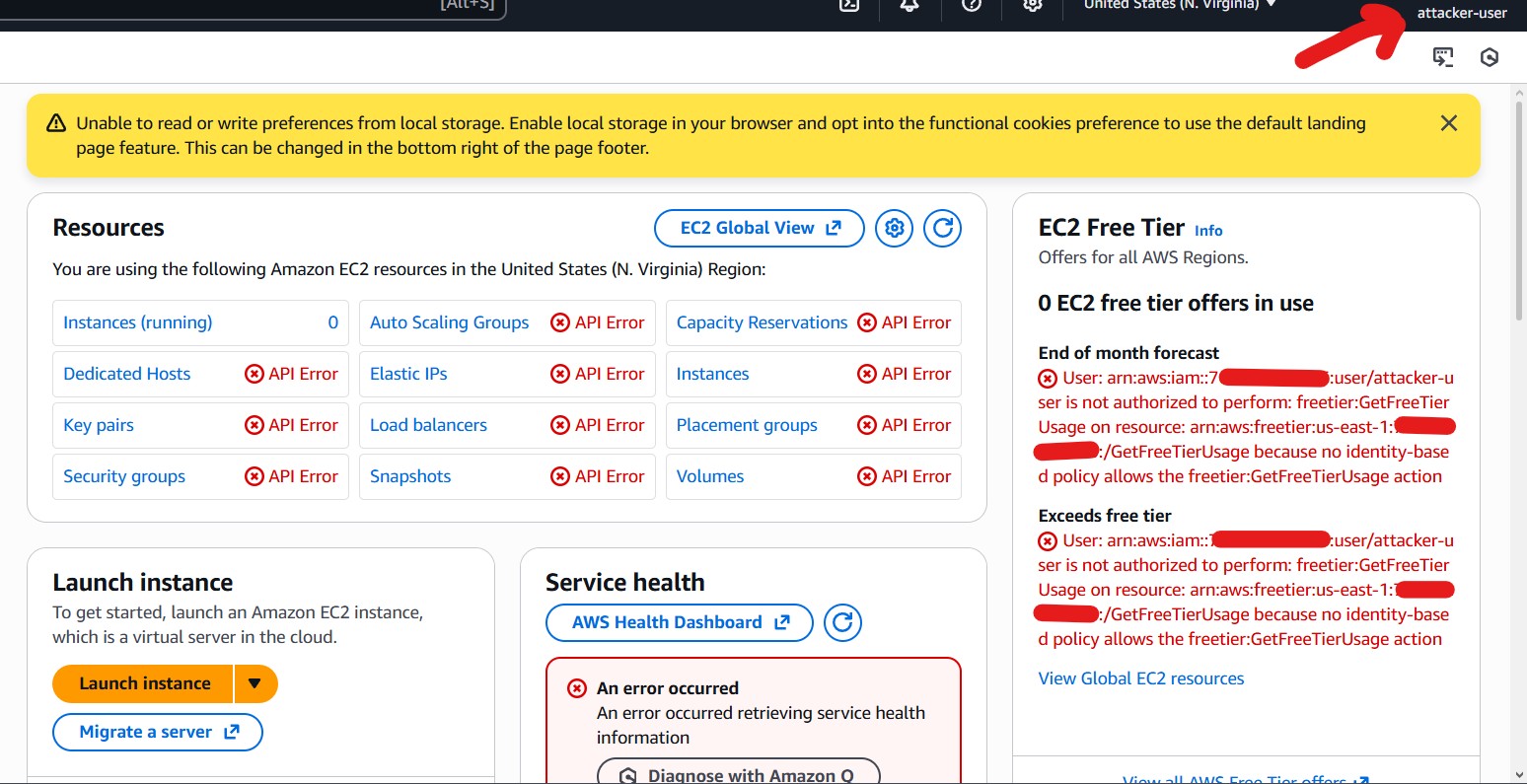Refresh the Service health panel

pos(842,622)
